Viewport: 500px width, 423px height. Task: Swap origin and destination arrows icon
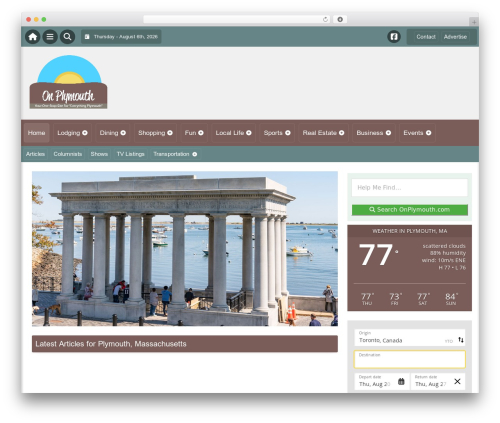[461, 340]
